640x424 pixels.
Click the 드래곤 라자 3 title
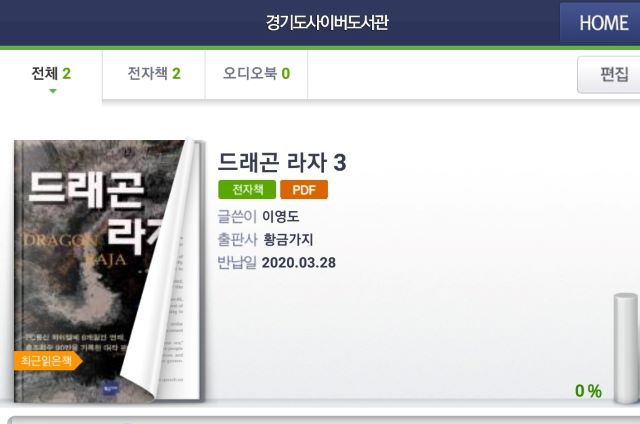pos(282,162)
